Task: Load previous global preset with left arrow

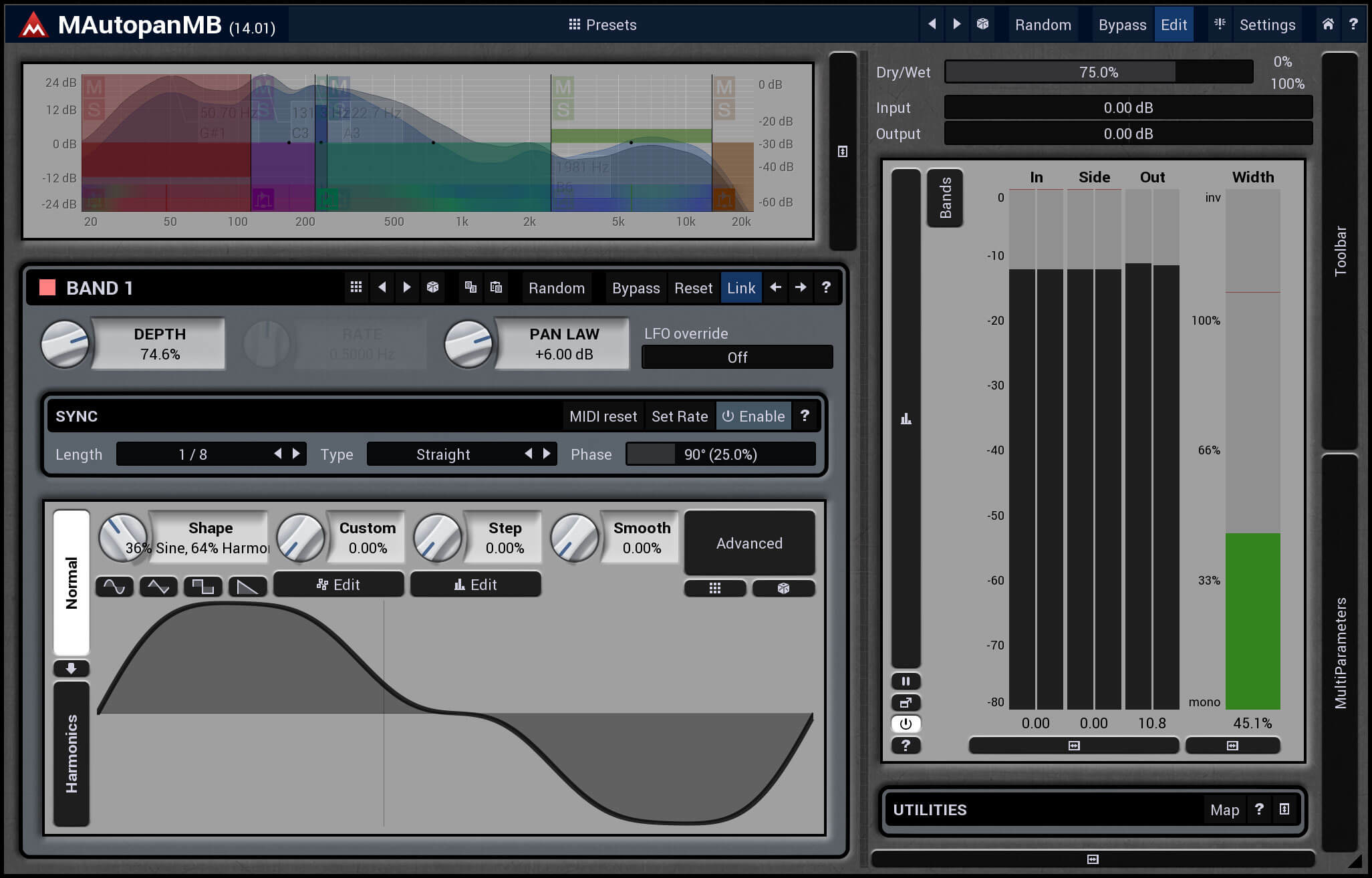Action: (x=932, y=25)
